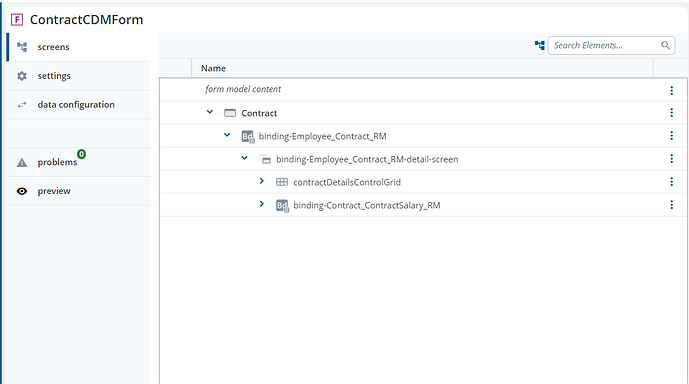Open the settings tab
This screenshot has height=384, width=689.
[x=79, y=76]
